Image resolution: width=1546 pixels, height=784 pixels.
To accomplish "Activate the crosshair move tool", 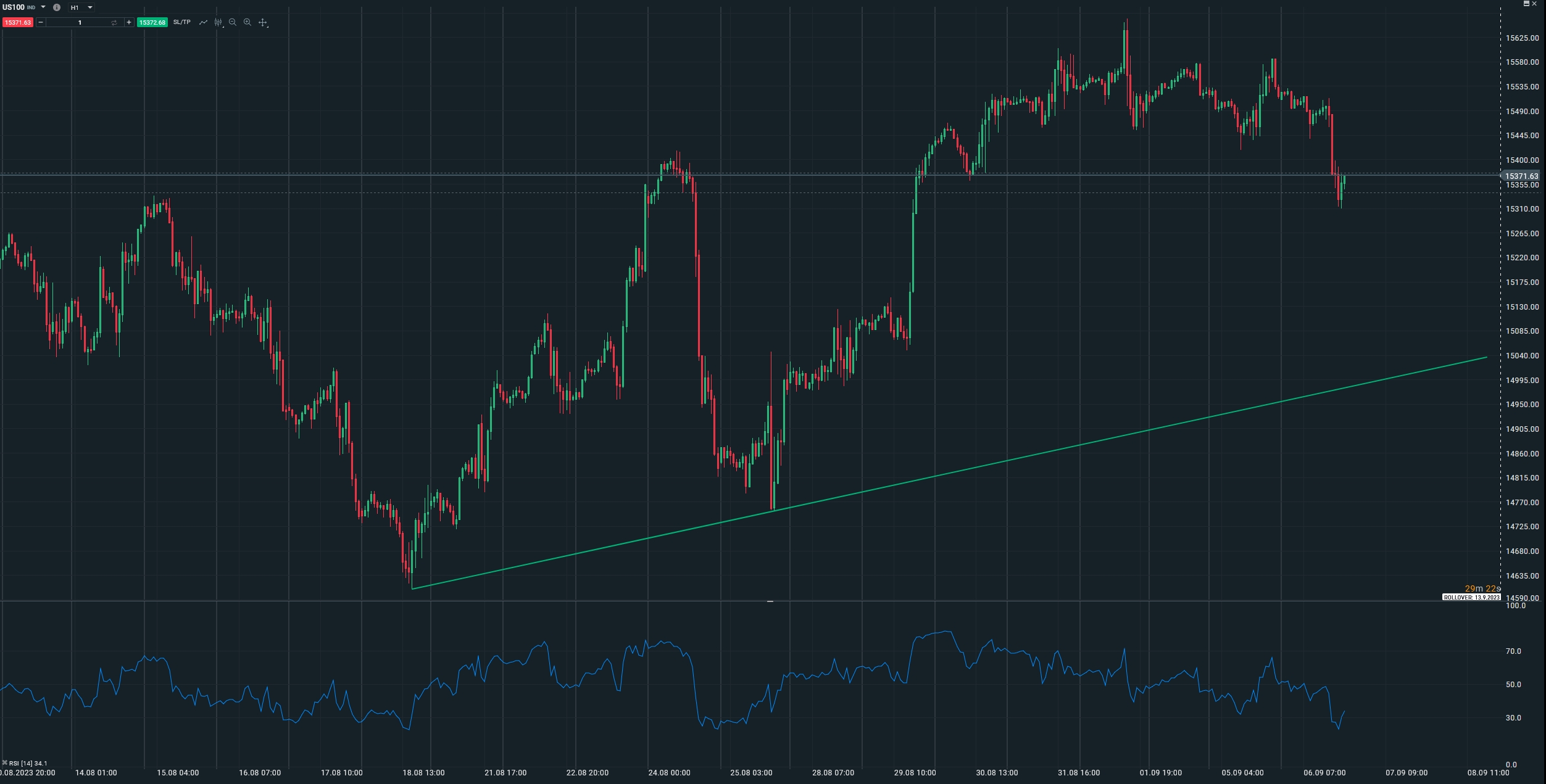I will click(263, 22).
